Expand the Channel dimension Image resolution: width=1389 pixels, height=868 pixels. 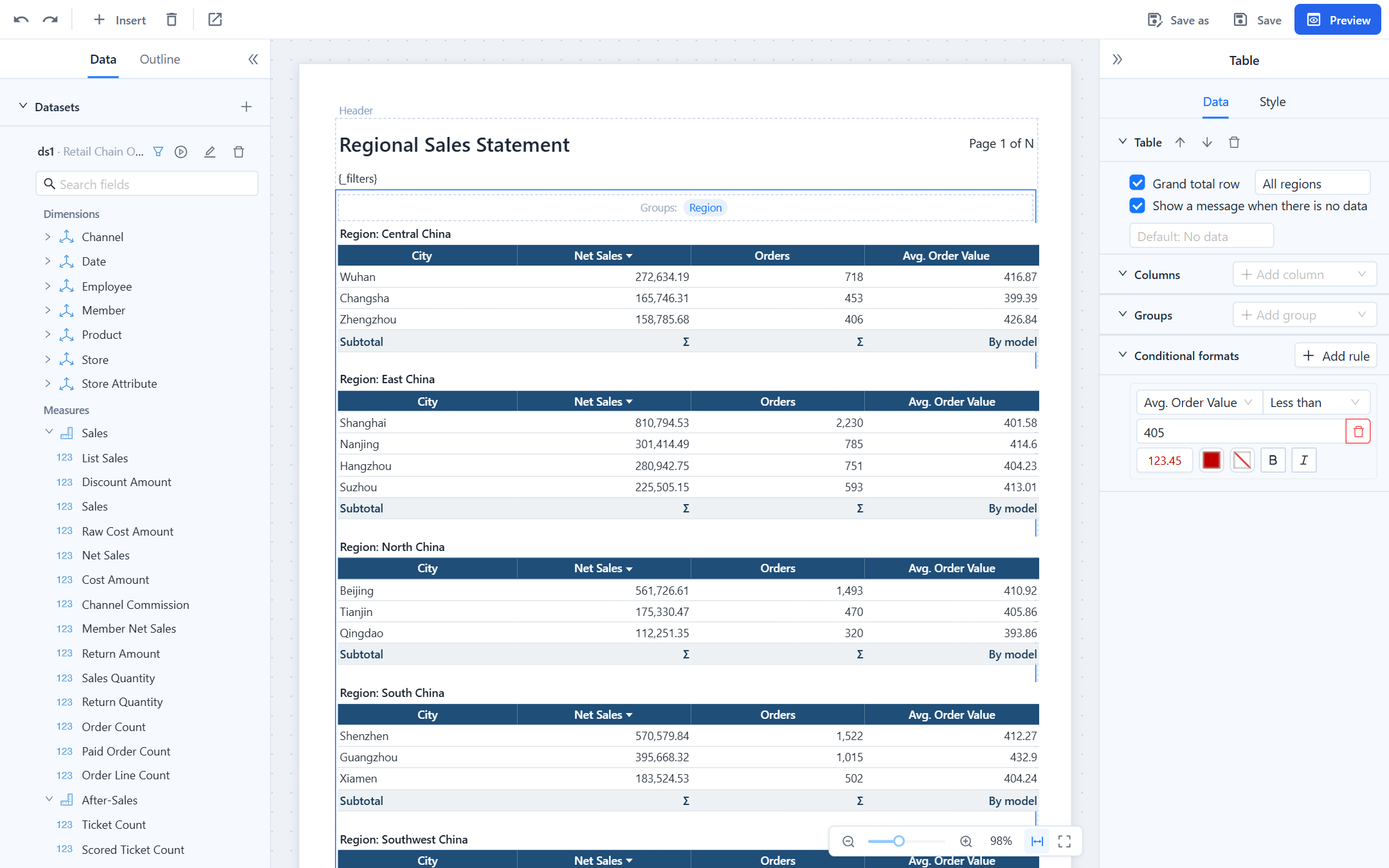48,237
